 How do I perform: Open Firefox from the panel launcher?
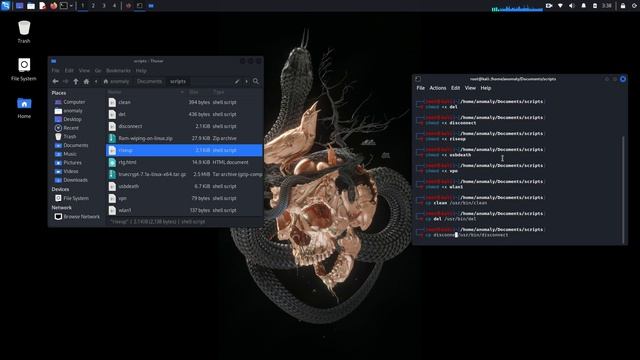coord(53,6)
